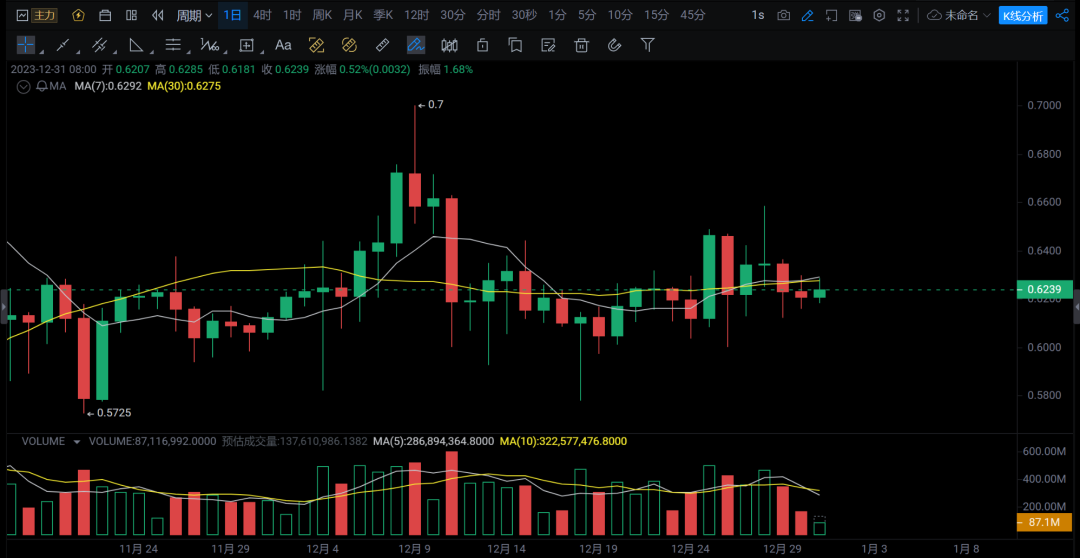Image resolution: width=1080 pixels, height=558 pixels.
Task: Click the bell alert icon next to MA
Action: 41,86
